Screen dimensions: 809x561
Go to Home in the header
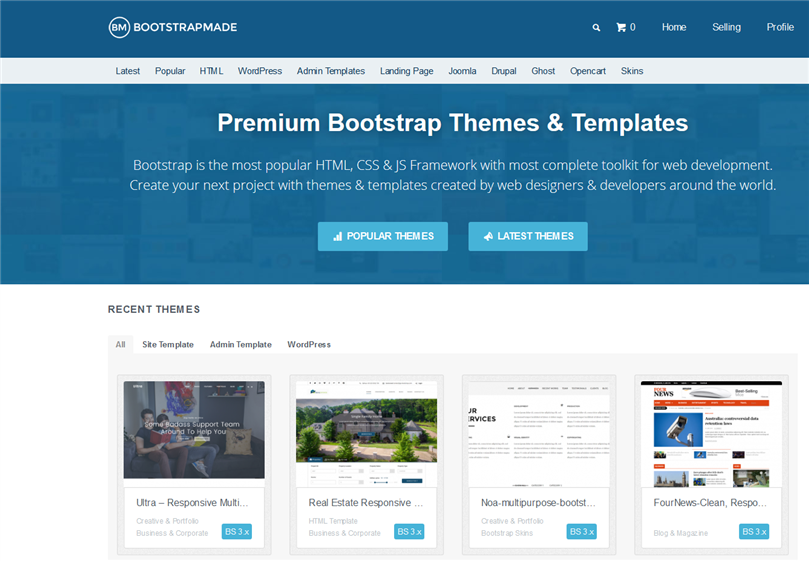click(x=674, y=27)
